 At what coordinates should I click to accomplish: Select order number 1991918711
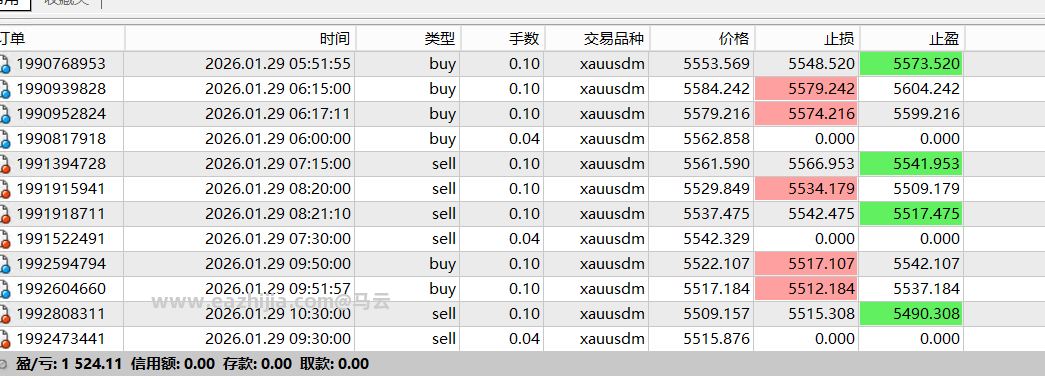(61, 214)
